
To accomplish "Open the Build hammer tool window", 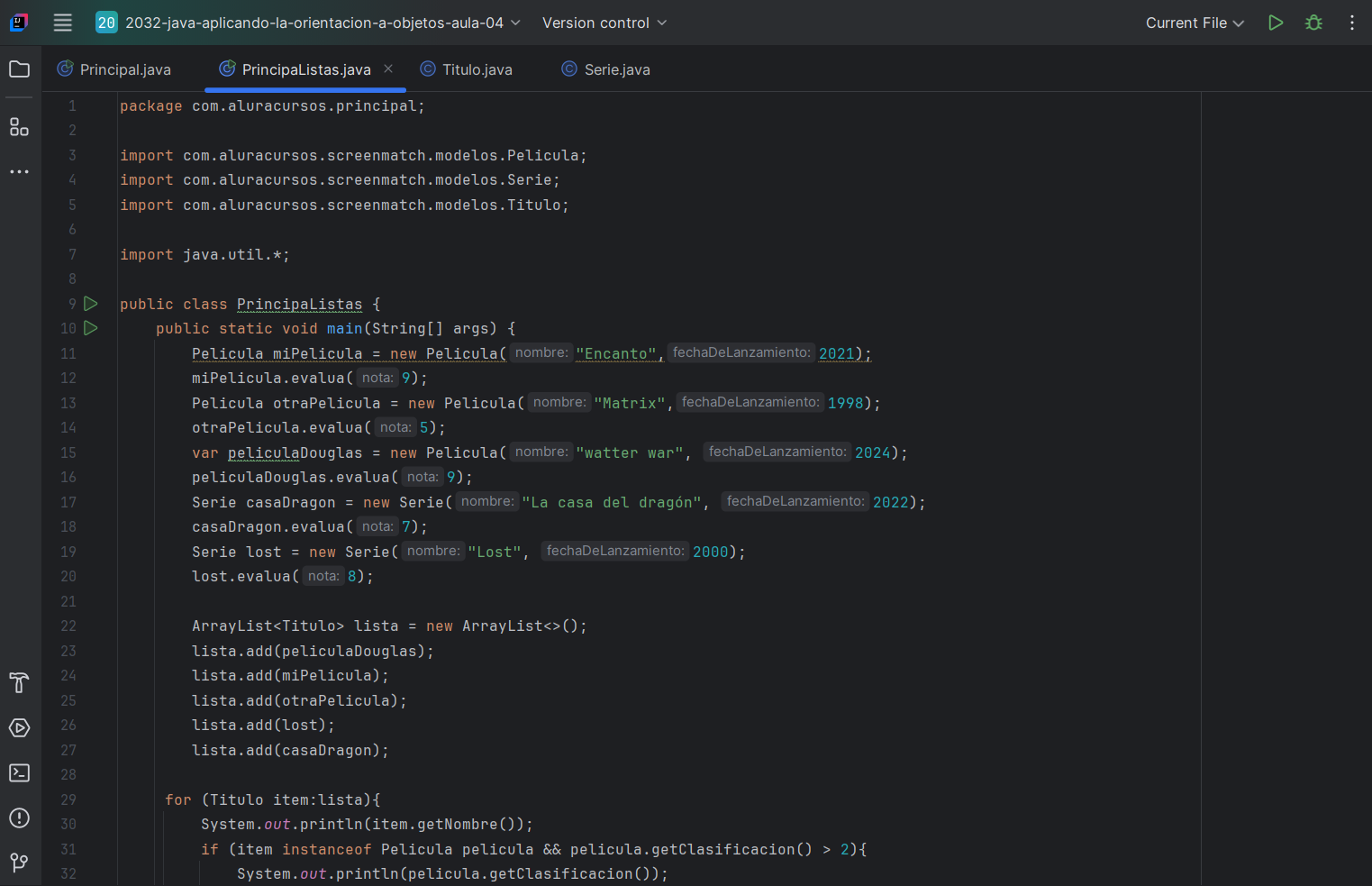I will pos(19,683).
